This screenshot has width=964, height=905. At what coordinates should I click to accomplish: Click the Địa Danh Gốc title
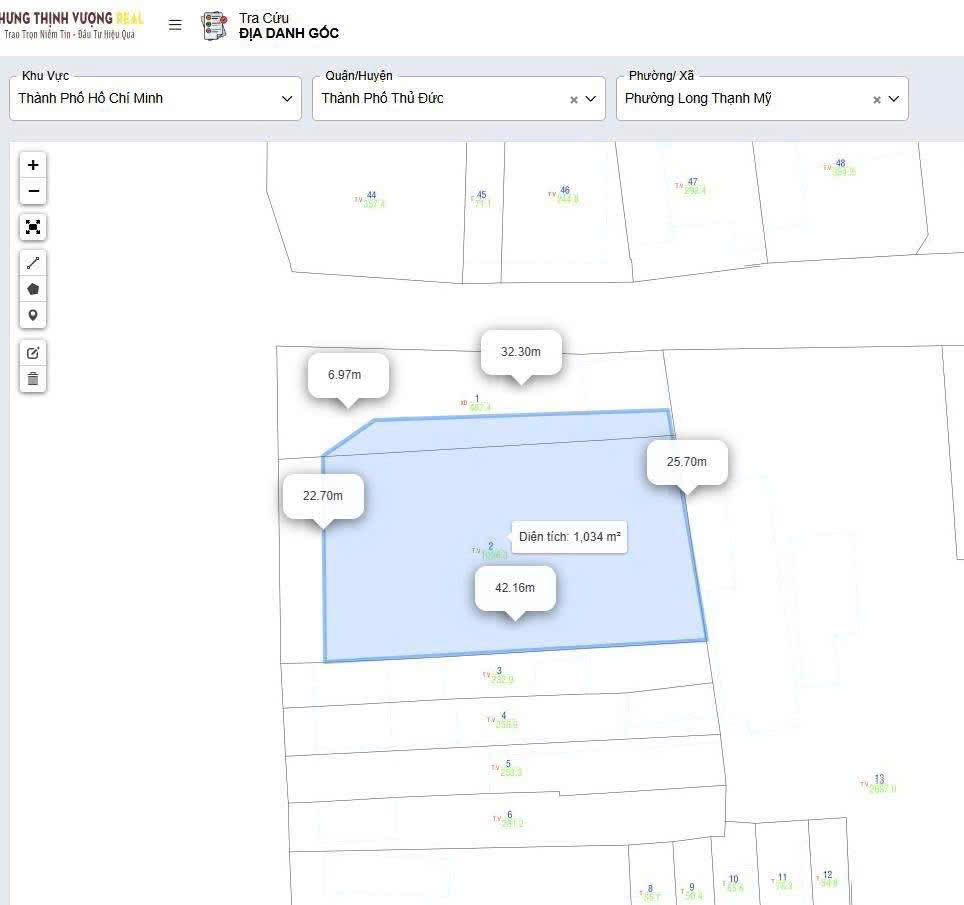[289, 33]
